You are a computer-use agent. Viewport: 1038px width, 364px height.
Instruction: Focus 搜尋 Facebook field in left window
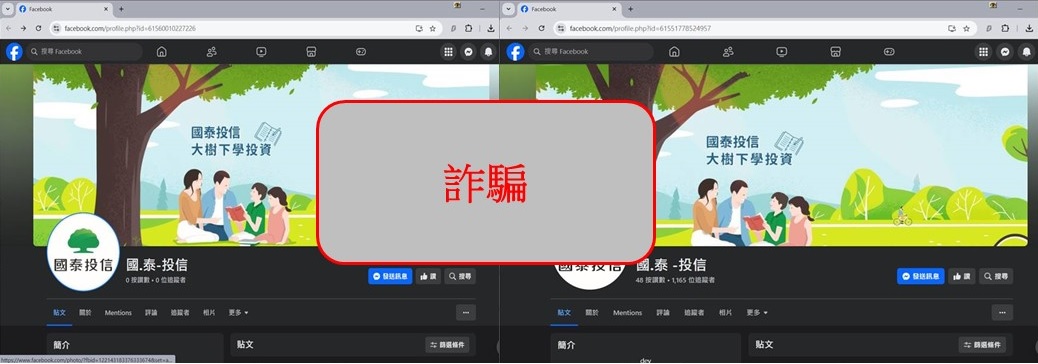85,52
